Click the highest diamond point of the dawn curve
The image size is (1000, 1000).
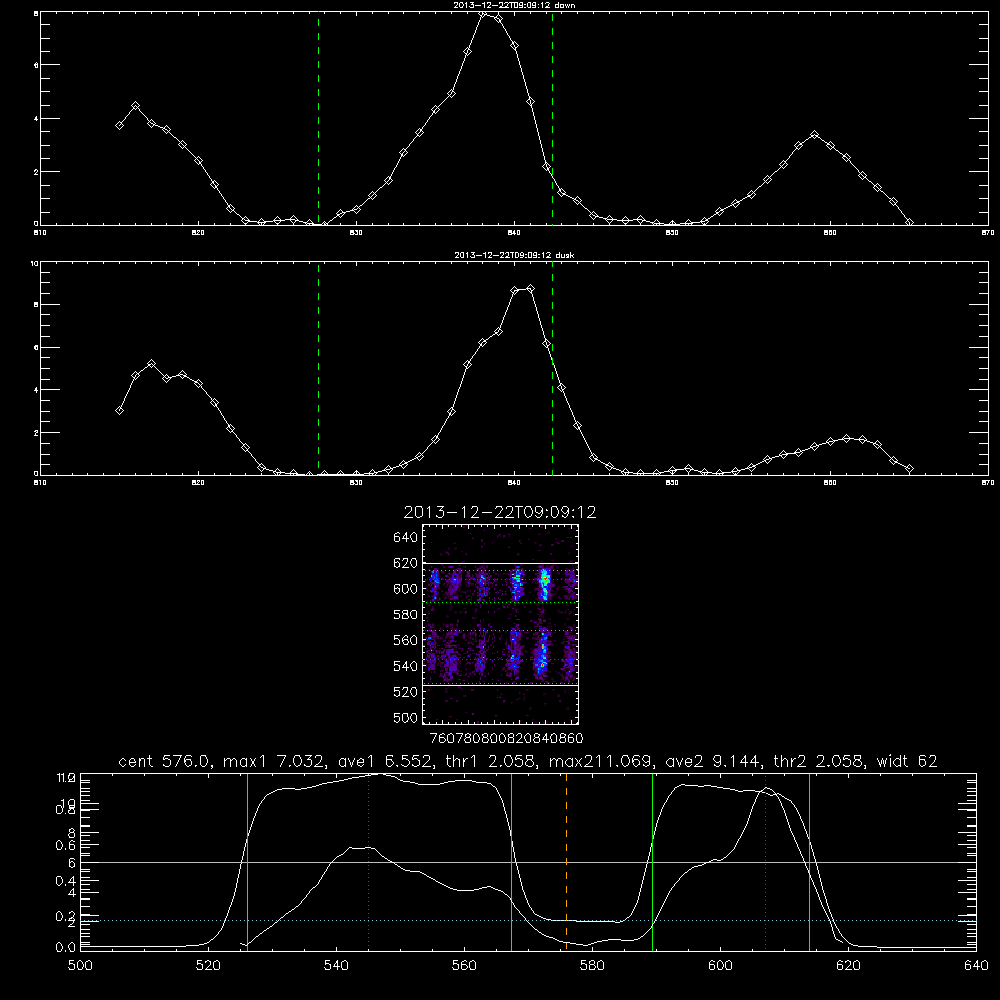(x=483, y=13)
